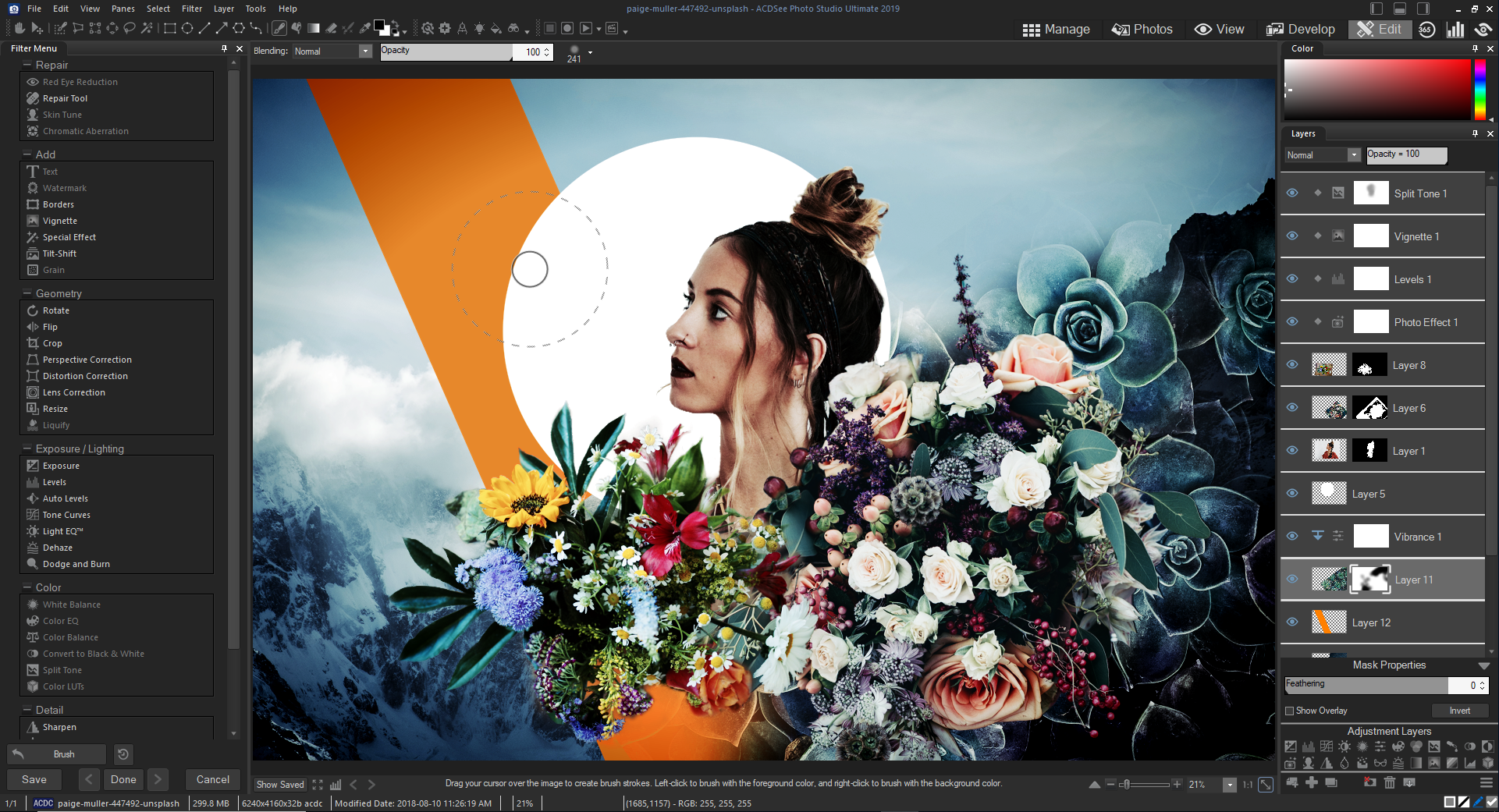Select the Lasso selection tool in the toolbar
This screenshot has height=812, width=1499.
click(130, 28)
